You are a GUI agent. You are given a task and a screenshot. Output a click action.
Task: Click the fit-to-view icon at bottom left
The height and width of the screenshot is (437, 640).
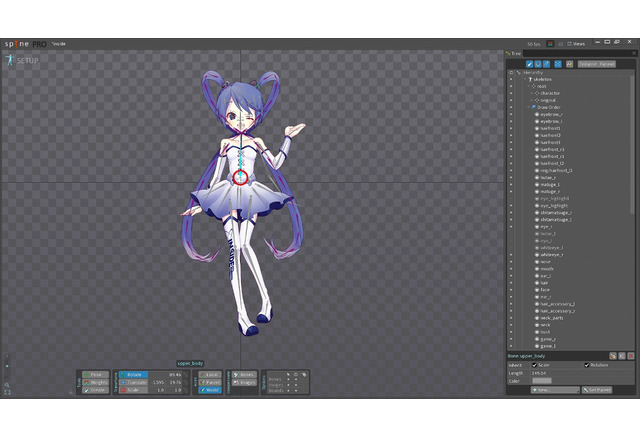click(x=7, y=393)
